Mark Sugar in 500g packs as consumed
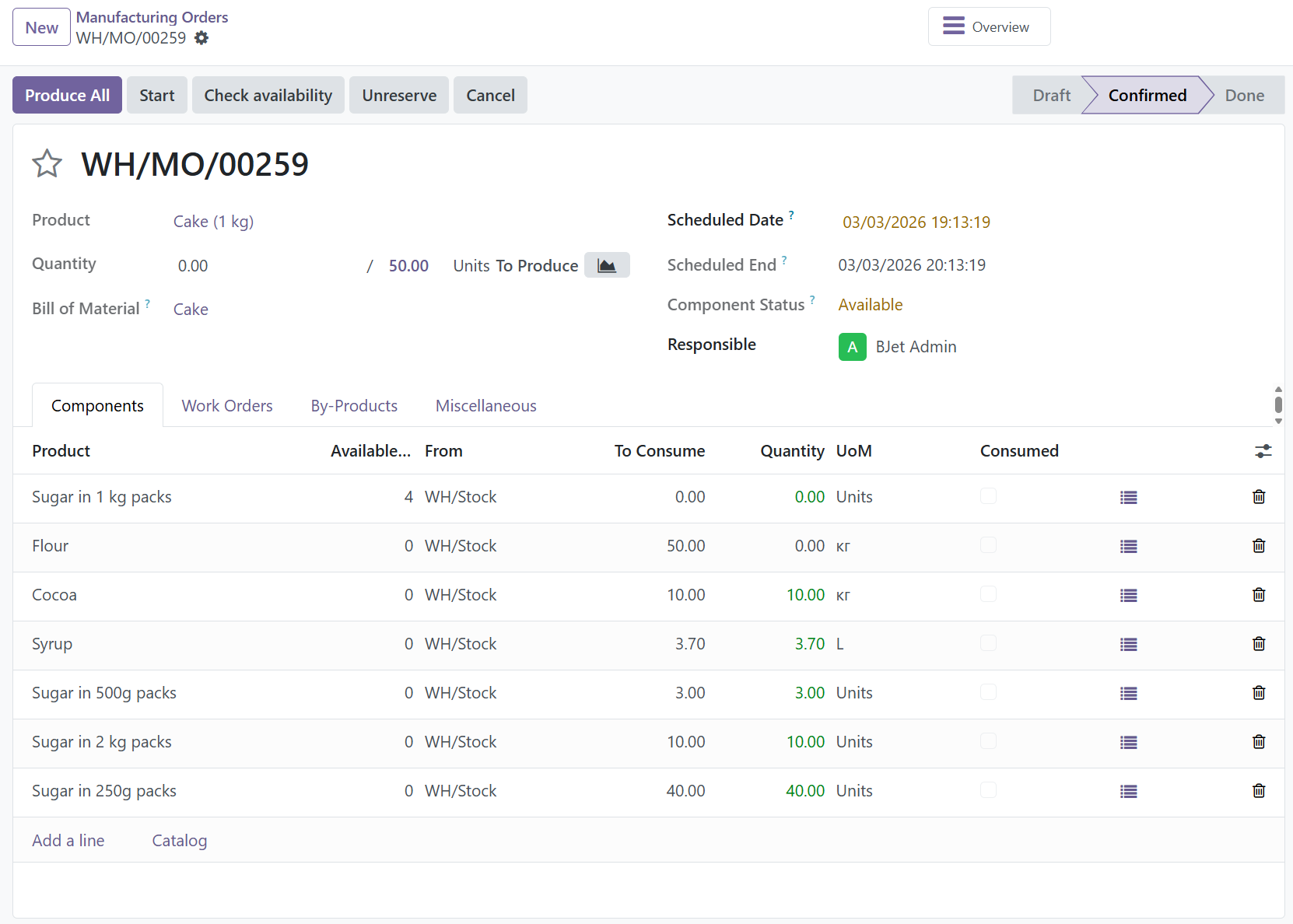The height and width of the screenshot is (924, 1293). click(988, 692)
